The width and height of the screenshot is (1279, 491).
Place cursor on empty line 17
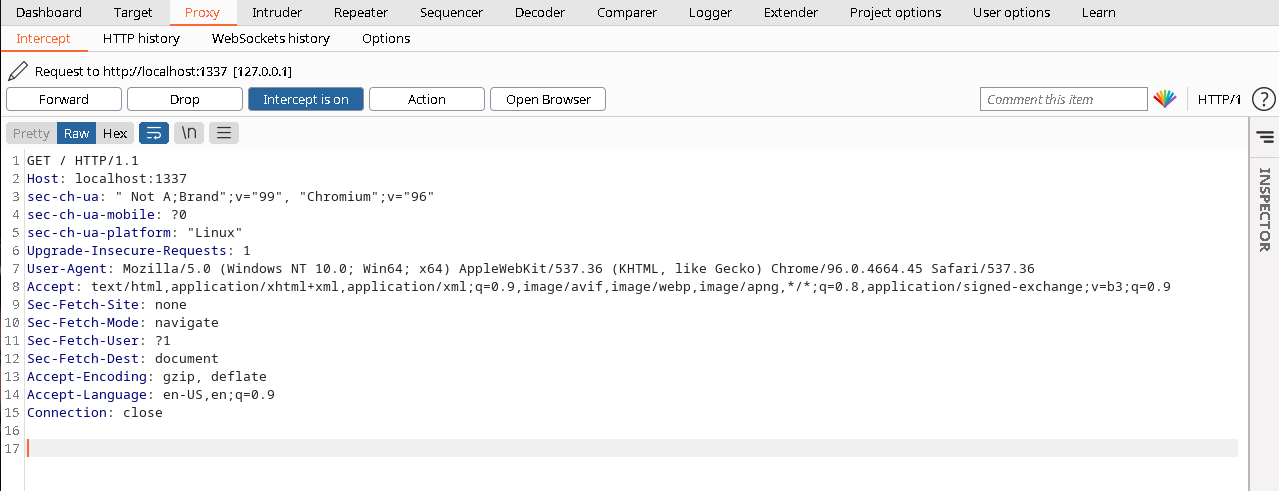pyautogui.click(x=632, y=448)
